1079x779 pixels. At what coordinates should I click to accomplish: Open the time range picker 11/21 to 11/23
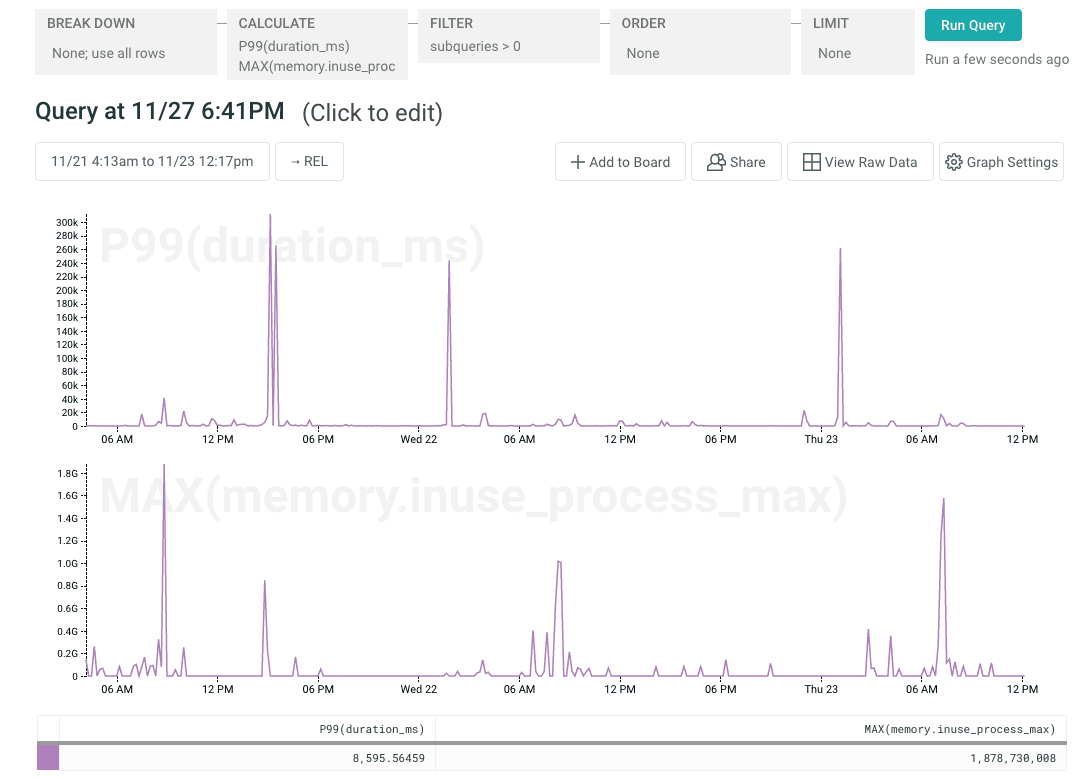(x=152, y=162)
